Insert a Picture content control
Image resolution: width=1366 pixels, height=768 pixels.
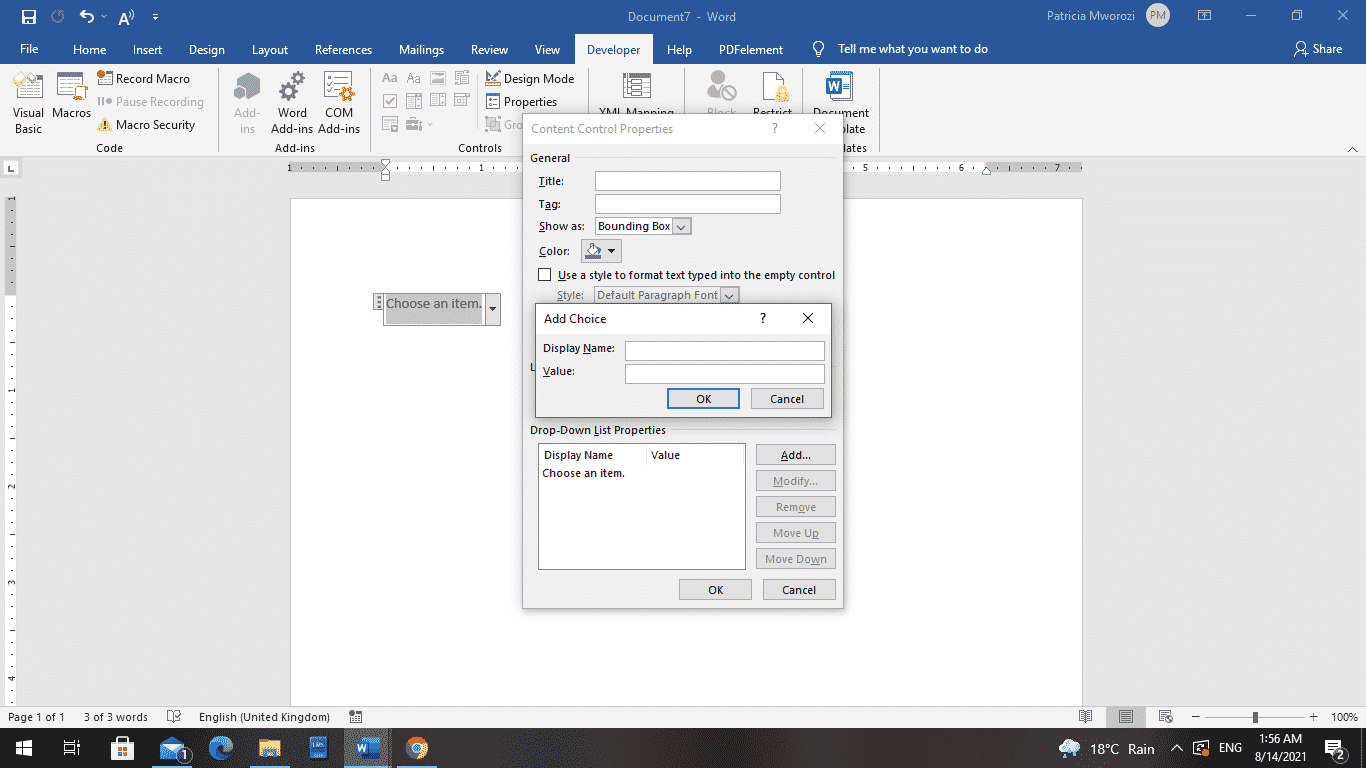(x=437, y=77)
